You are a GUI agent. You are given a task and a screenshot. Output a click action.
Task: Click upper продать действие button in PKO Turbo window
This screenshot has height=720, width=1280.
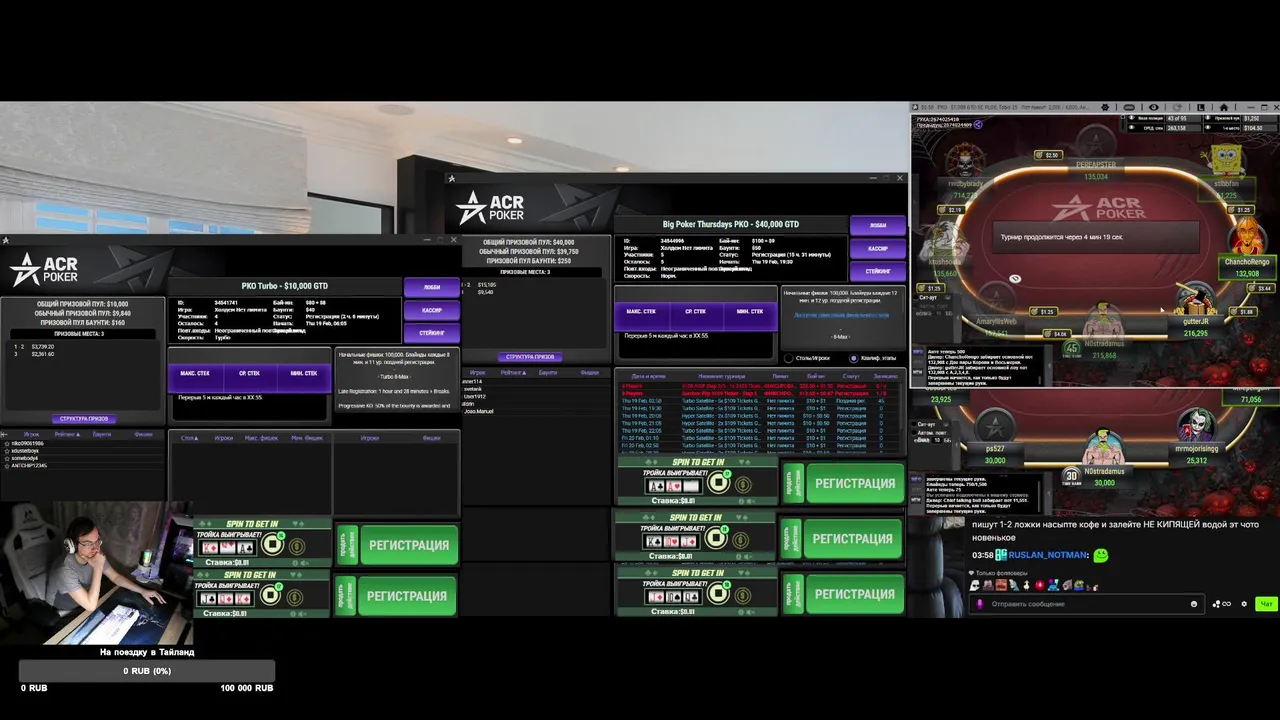(347, 545)
